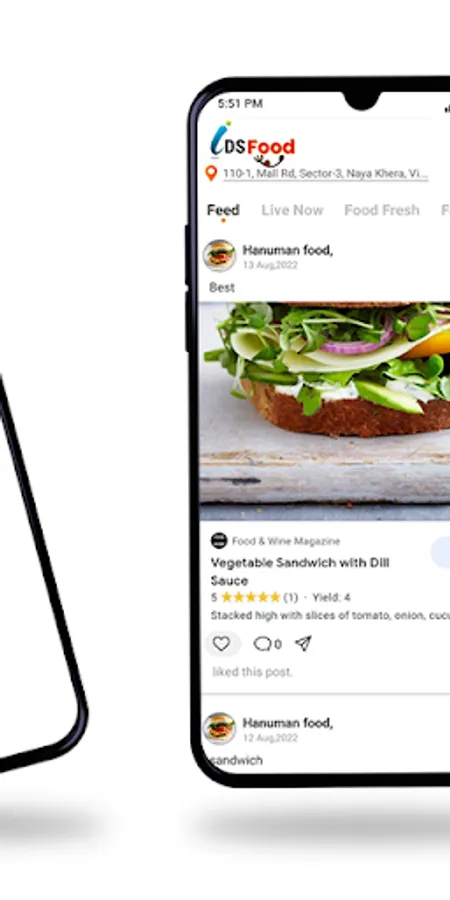Image resolution: width=450 pixels, height=900 pixels.
Task: Open the sandwich photo
Action: pyautogui.click(x=325, y=412)
